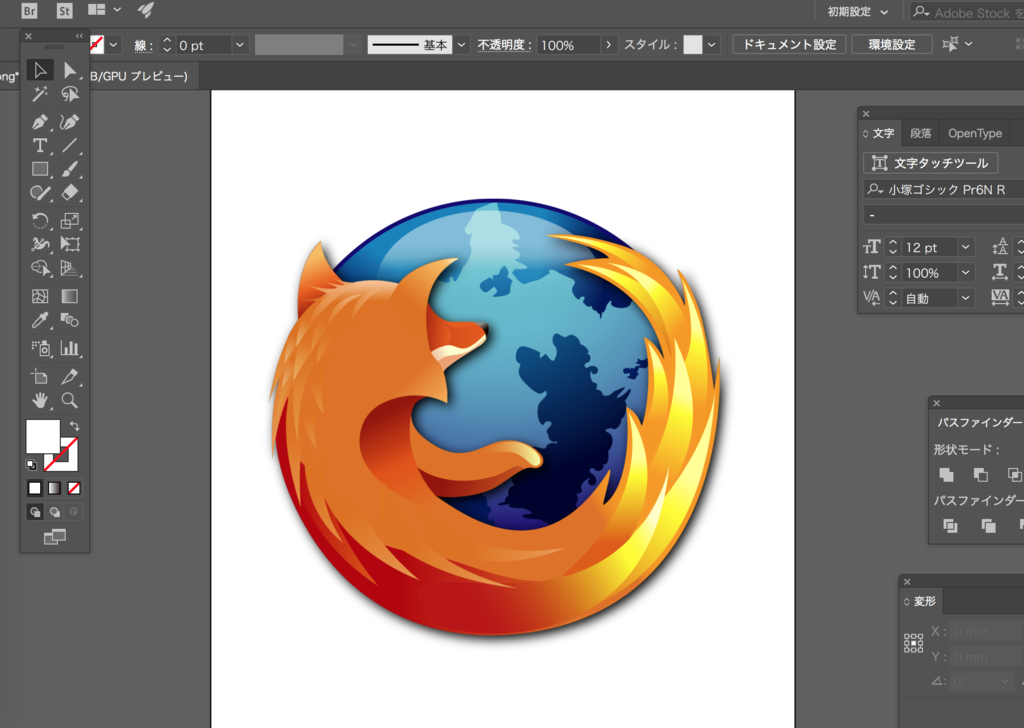The width and height of the screenshot is (1024, 728).
Task: Choose the Shaper pencil tool
Action: click(40, 193)
